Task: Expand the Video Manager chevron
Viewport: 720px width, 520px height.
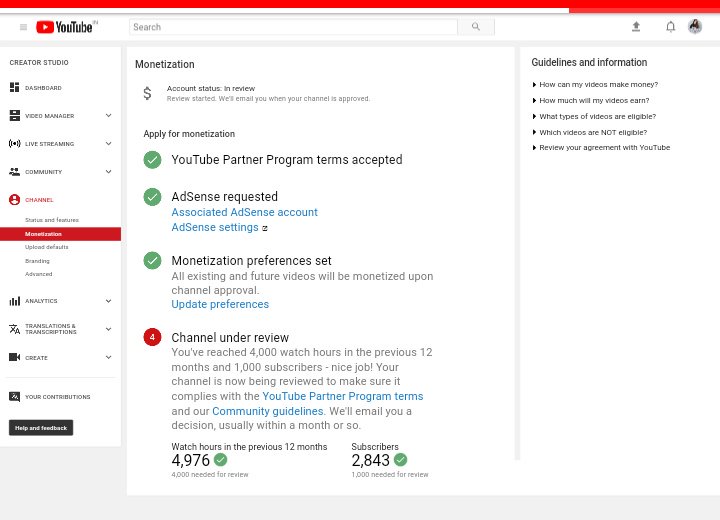Action: coord(108,115)
